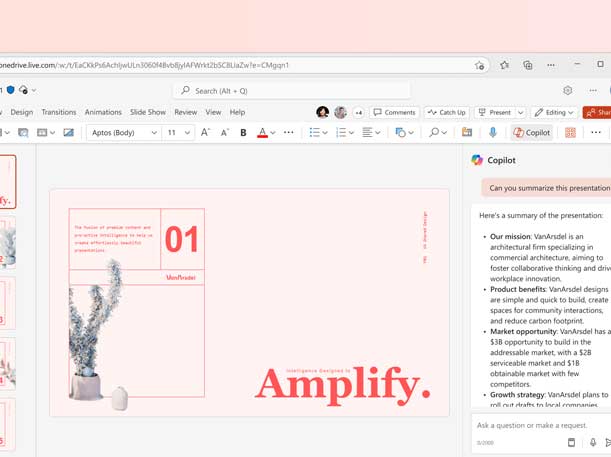This screenshot has width=611, height=457.
Task: Click the Copilot button in ribbon
Action: [531, 133]
